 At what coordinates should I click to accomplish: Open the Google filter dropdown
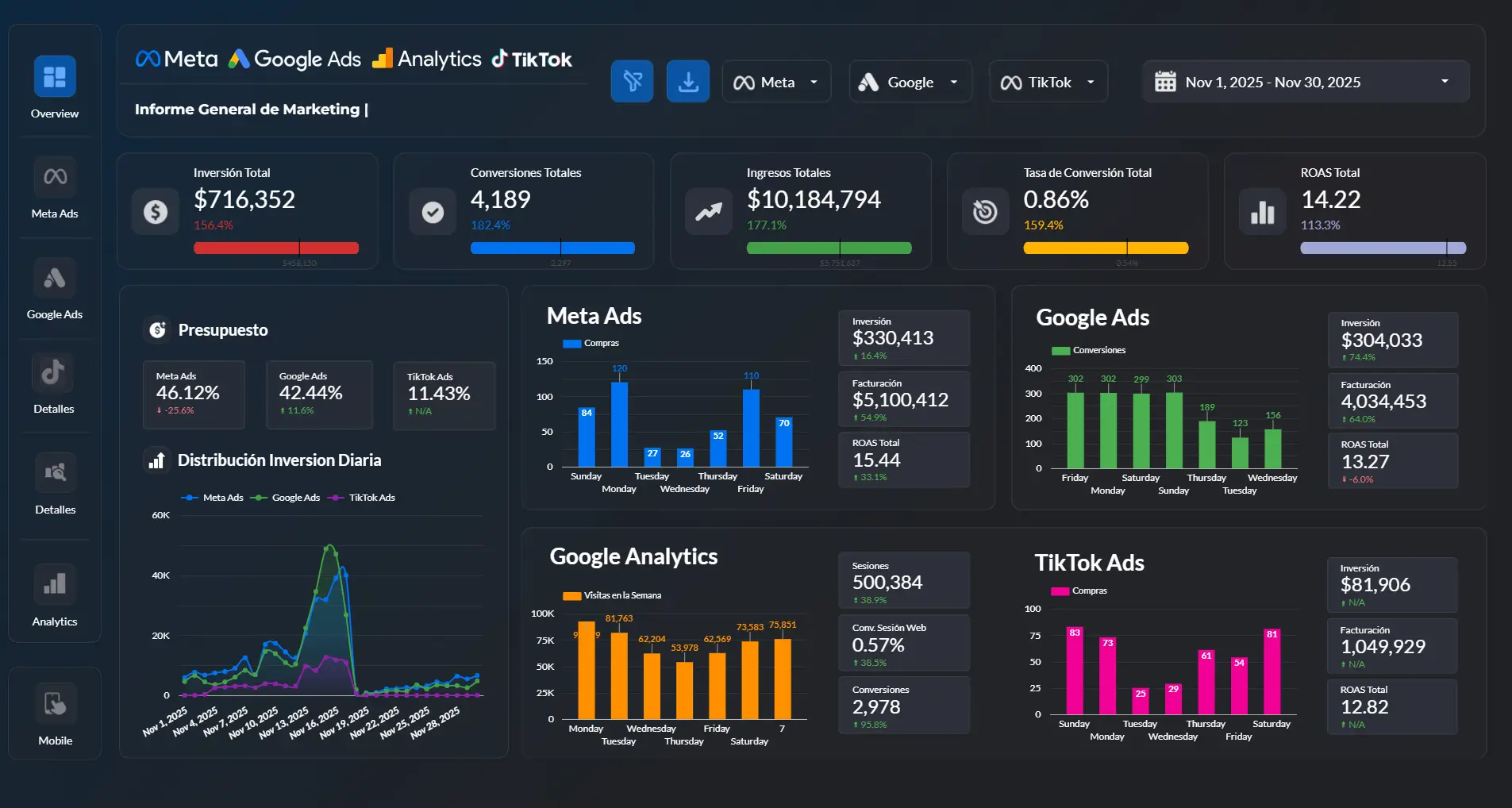coord(910,82)
